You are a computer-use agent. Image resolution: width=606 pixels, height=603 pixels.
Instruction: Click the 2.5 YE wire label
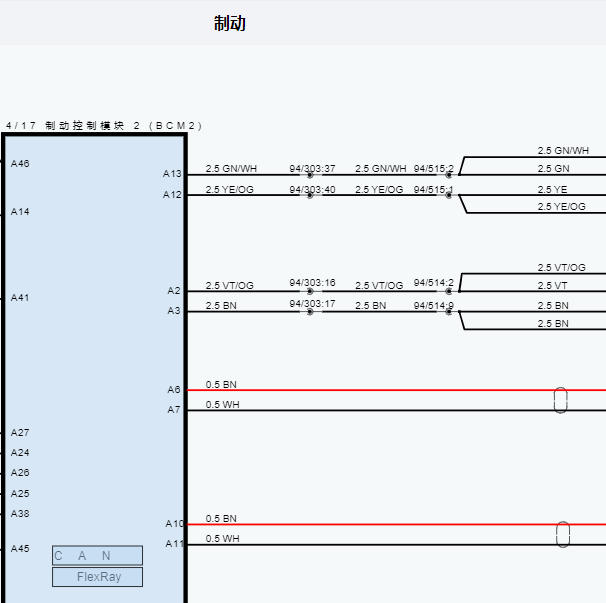(552, 189)
